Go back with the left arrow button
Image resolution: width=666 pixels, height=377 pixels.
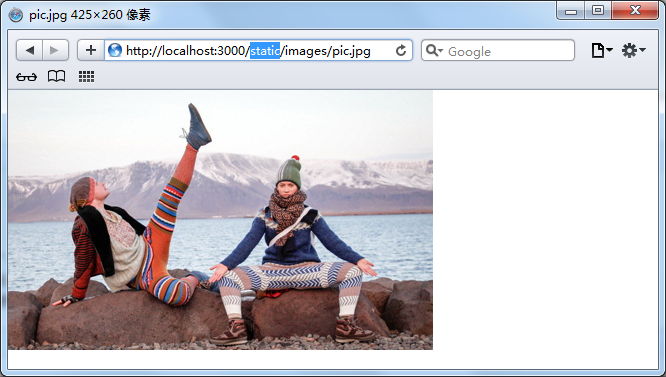(x=29, y=51)
